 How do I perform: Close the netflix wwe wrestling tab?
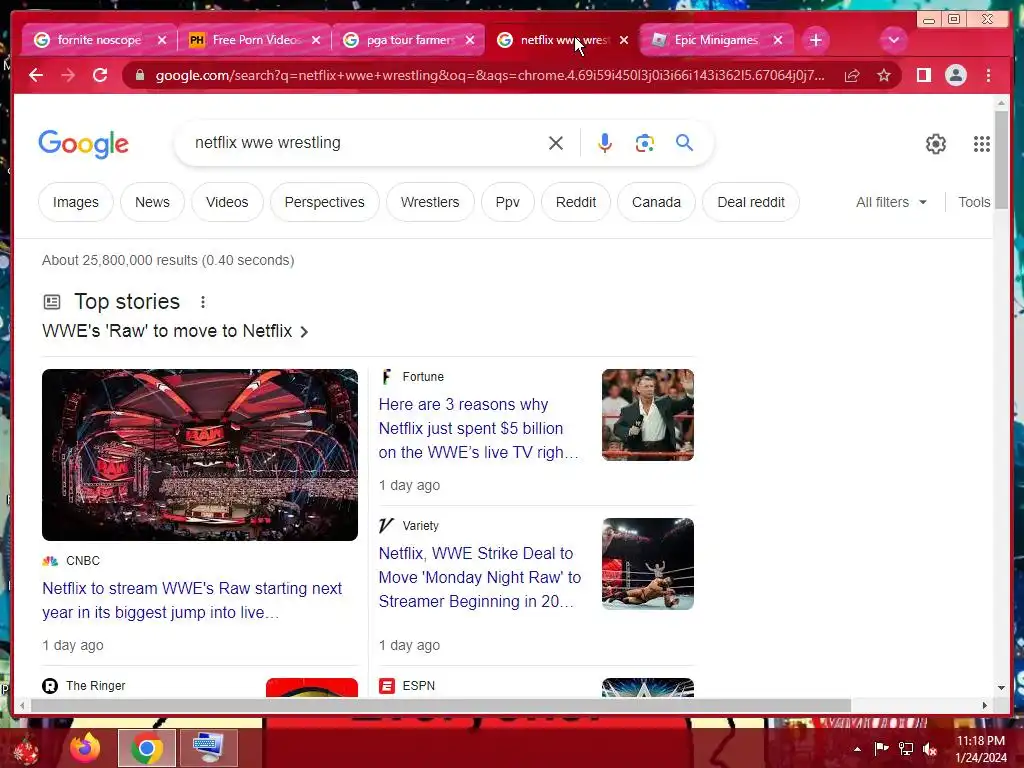pyautogui.click(x=624, y=40)
